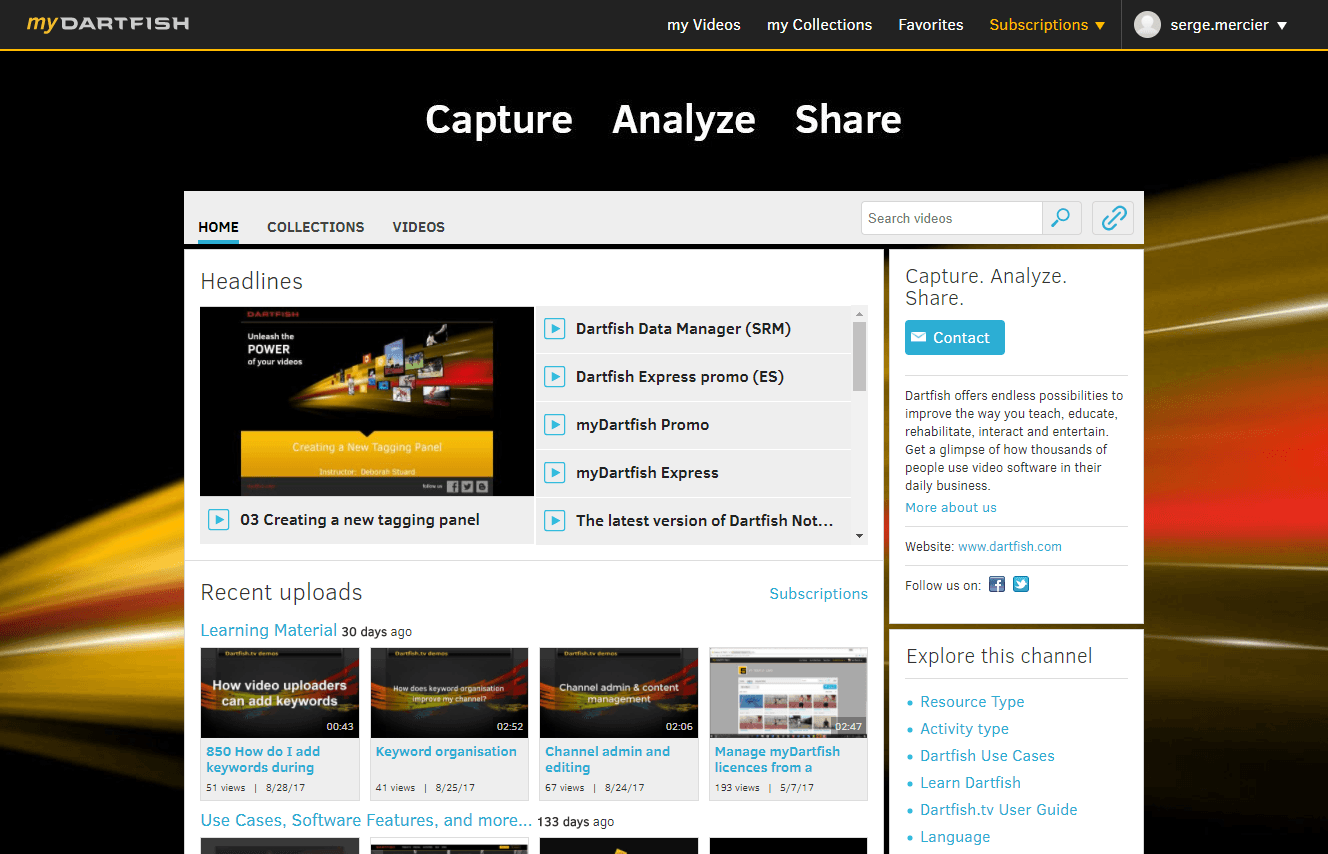
Task: Click the Contact button
Action: [x=955, y=338]
